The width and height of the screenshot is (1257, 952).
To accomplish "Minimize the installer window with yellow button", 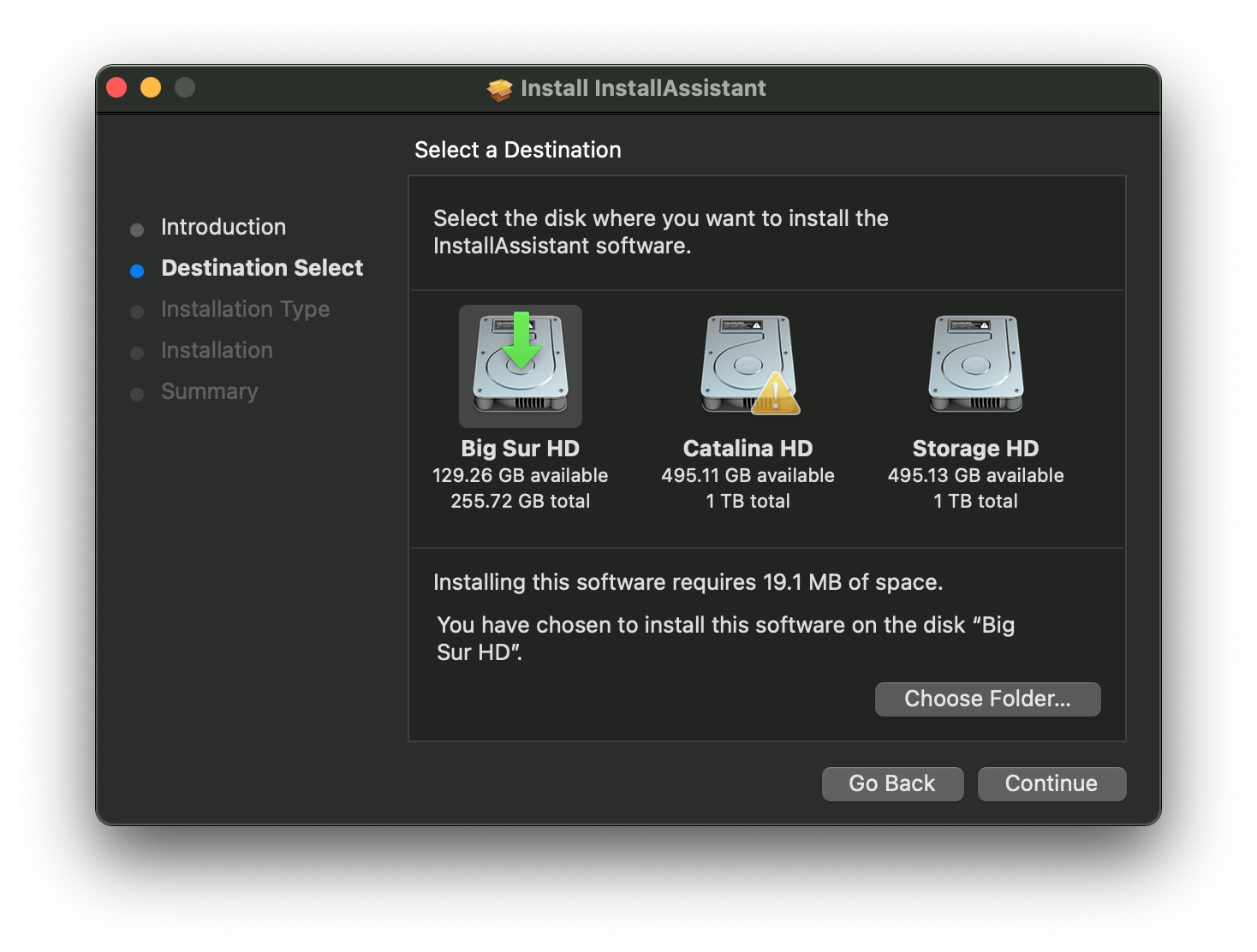I will pos(151,87).
